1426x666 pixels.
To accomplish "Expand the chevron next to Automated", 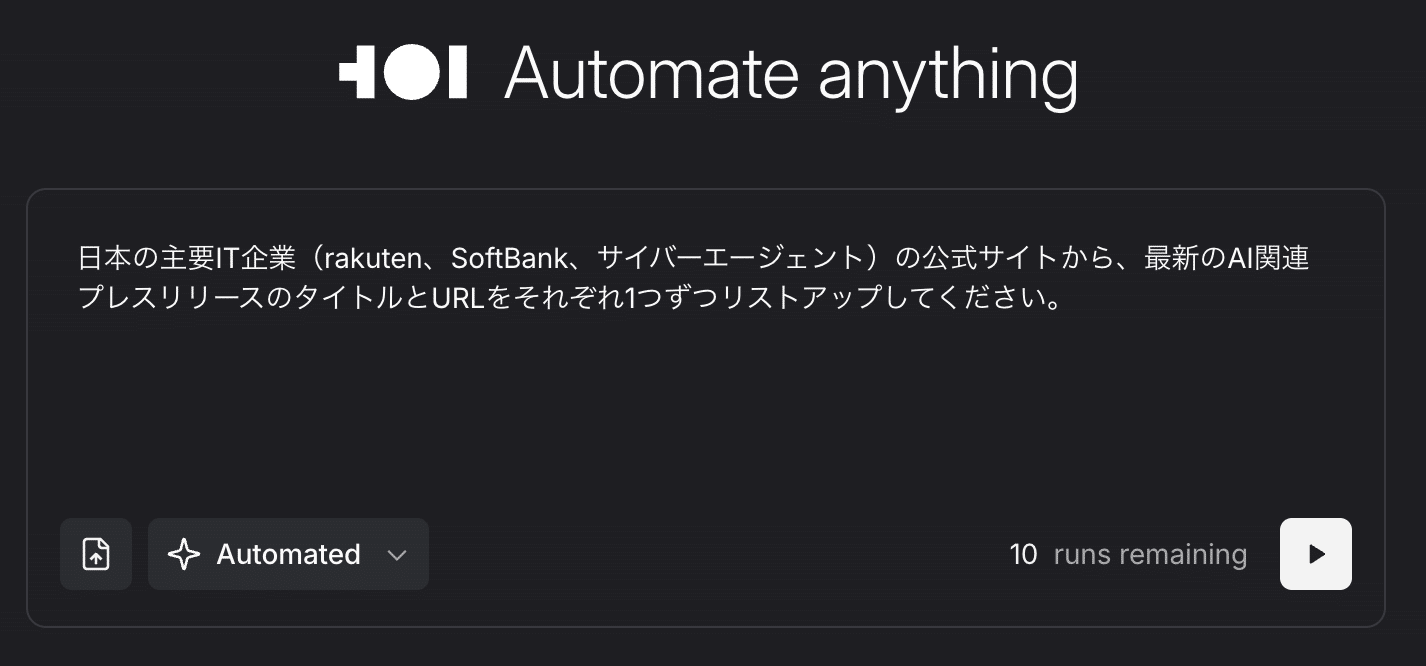I will (x=397, y=555).
